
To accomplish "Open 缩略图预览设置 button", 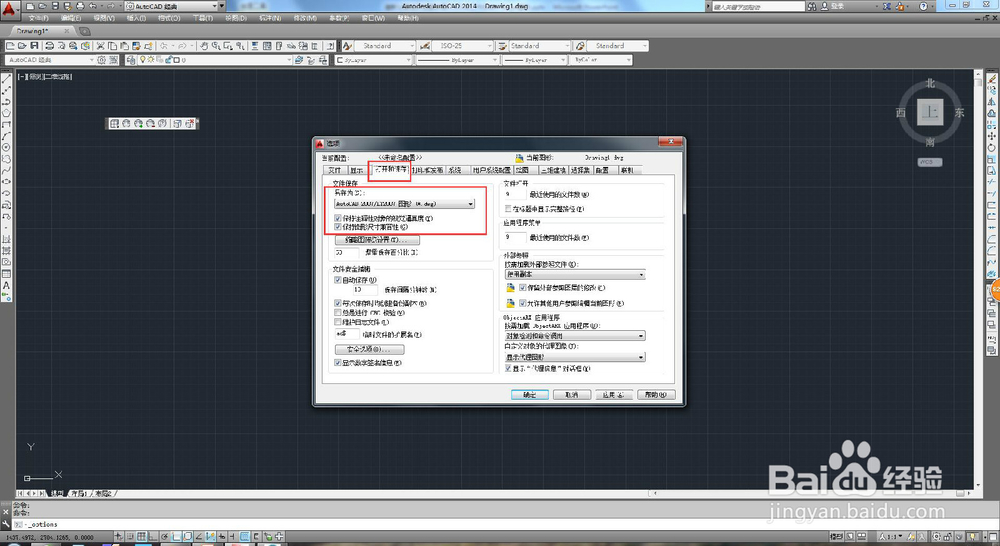I will (x=377, y=240).
